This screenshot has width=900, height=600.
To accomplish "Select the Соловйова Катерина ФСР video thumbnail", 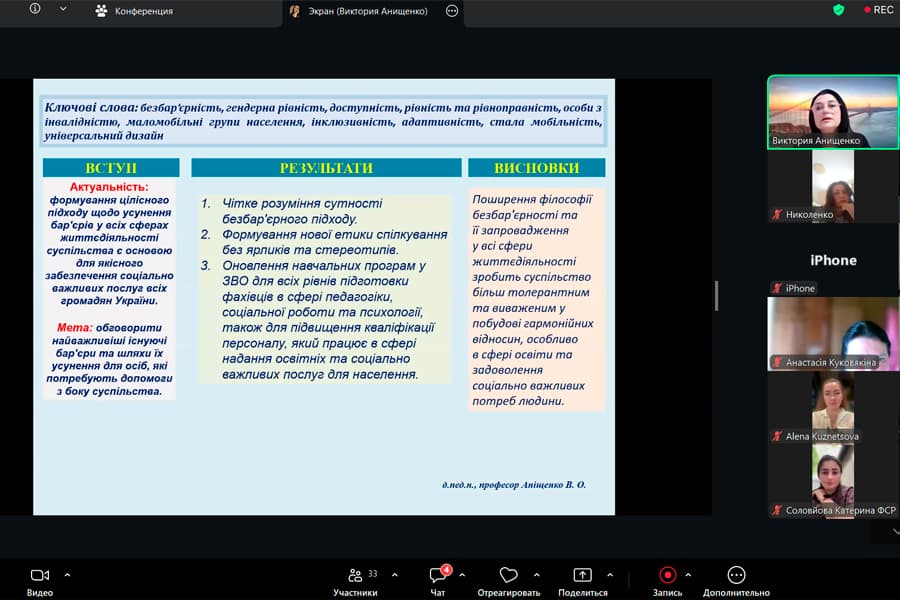I will [x=833, y=481].
